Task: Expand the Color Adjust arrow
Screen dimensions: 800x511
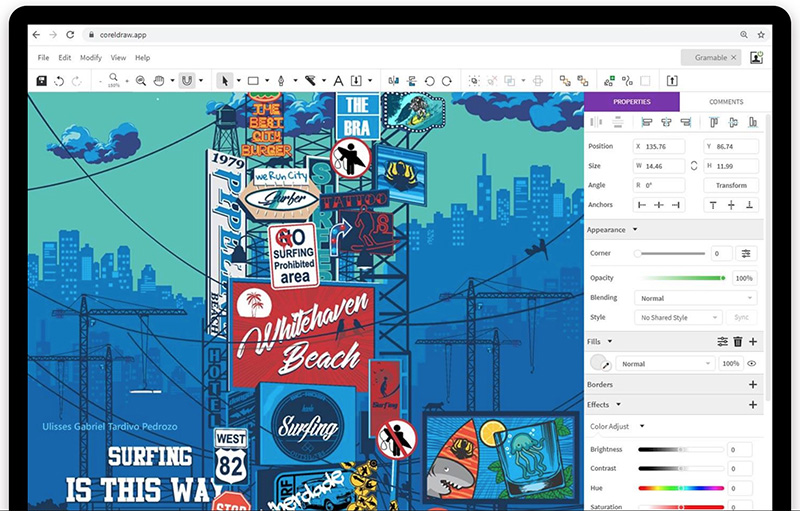Action: 642,426
